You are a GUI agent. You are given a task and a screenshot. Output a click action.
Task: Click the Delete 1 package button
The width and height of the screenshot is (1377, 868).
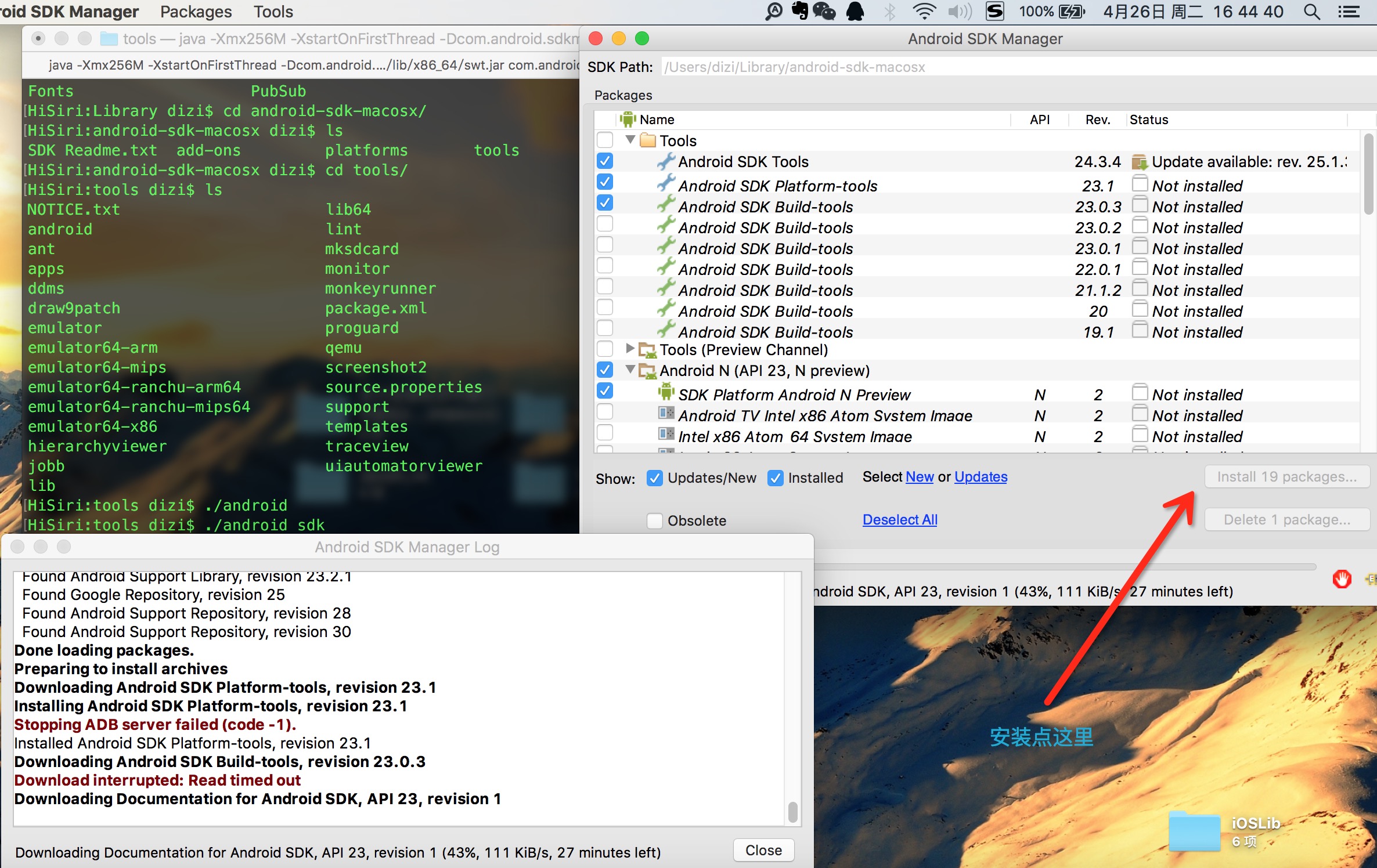(1287, 520)
